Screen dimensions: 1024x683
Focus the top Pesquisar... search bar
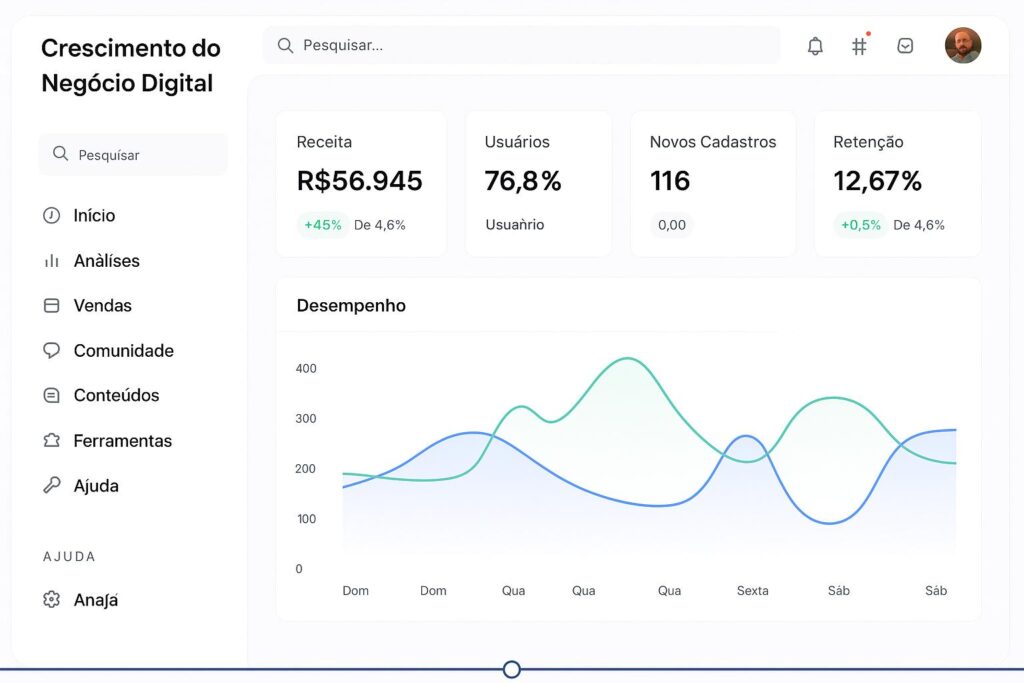pyautogui.click(x=520, y=45)
